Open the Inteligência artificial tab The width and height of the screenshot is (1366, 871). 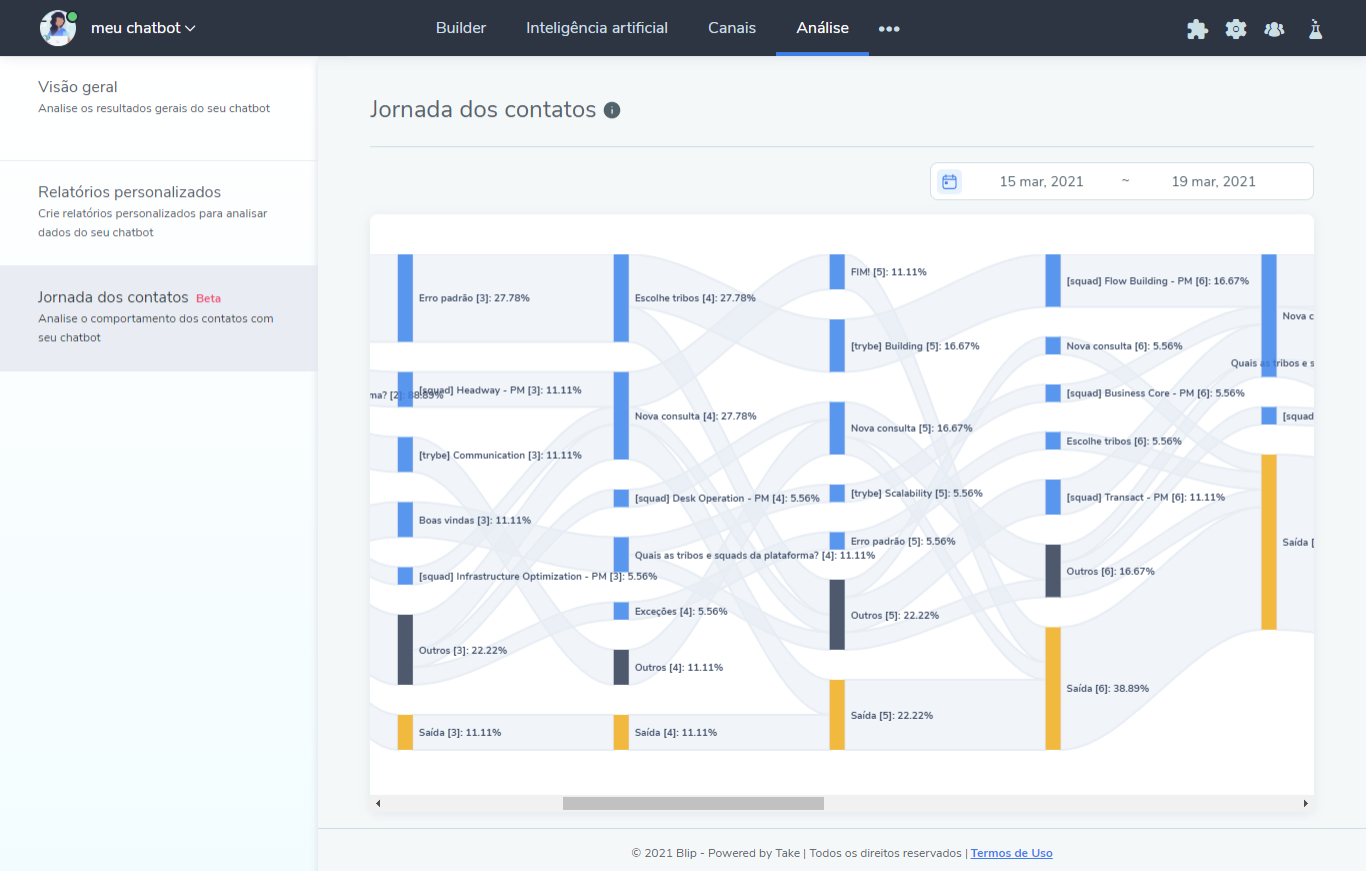click(597, 28)
